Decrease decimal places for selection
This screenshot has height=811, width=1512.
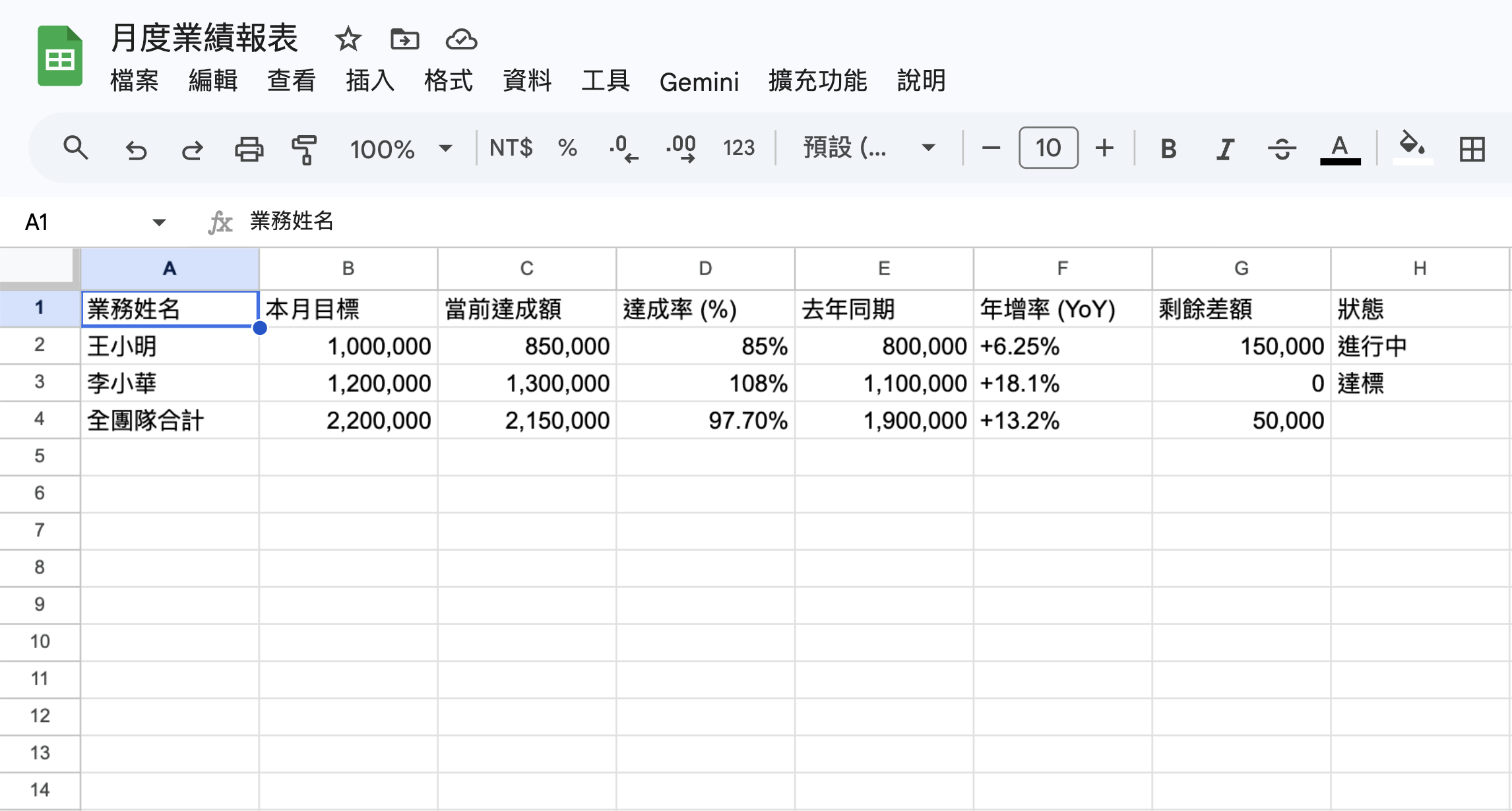pyautogui.click(x=622, y=148)
